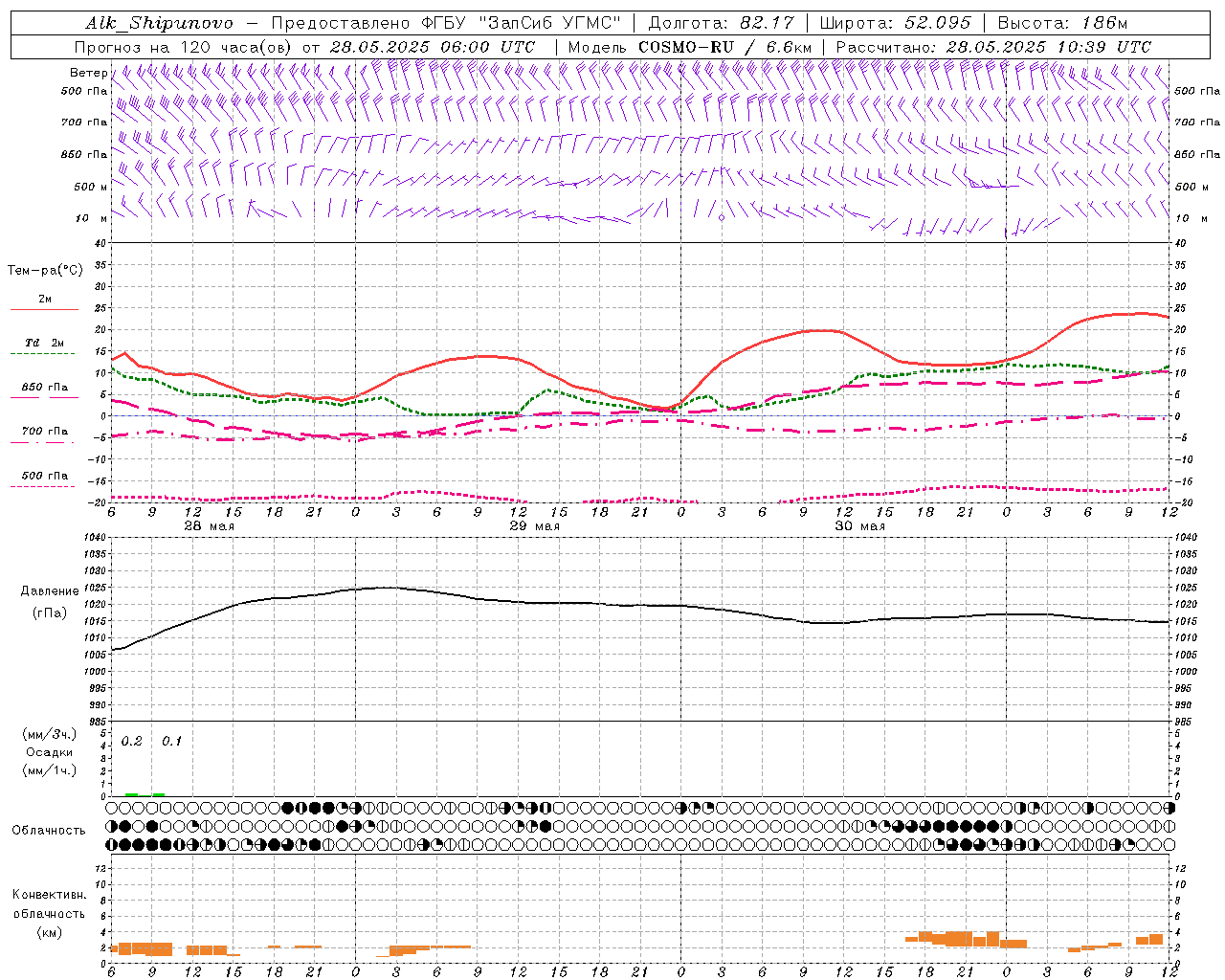Click the 29 мая date label
This screenshot has width=1225, height=980.
pyautogui.click(x=534, y=526)
